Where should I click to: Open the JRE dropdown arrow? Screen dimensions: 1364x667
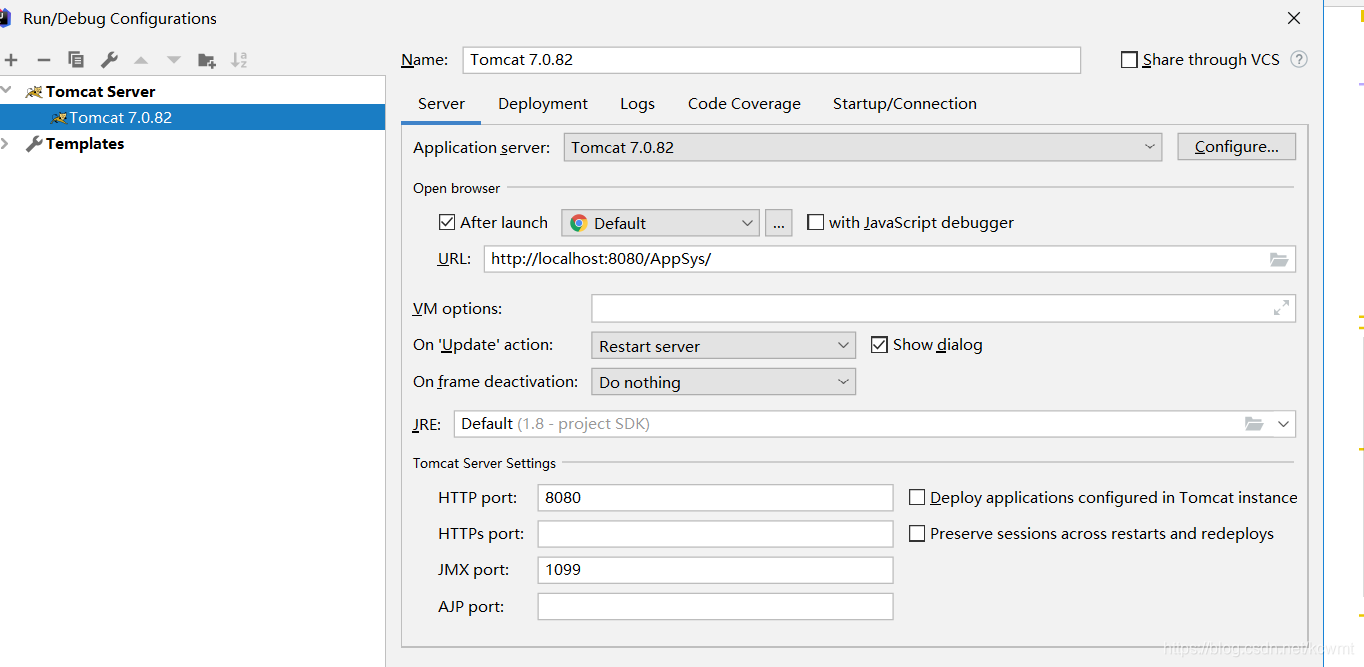pyautogui.click(x=1283, y=424)
